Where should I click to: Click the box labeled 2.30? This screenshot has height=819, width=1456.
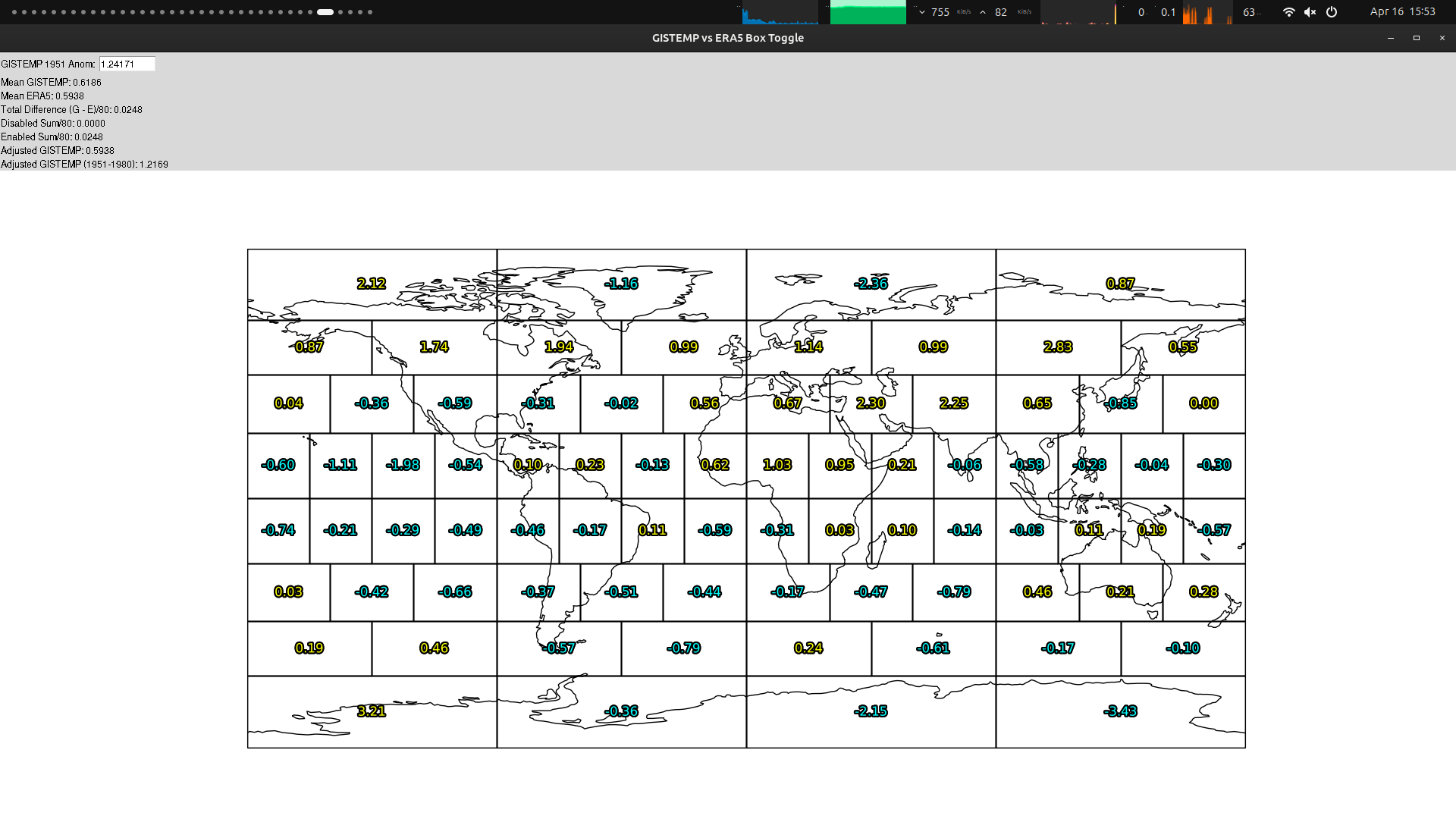click(x=871, y=403)
